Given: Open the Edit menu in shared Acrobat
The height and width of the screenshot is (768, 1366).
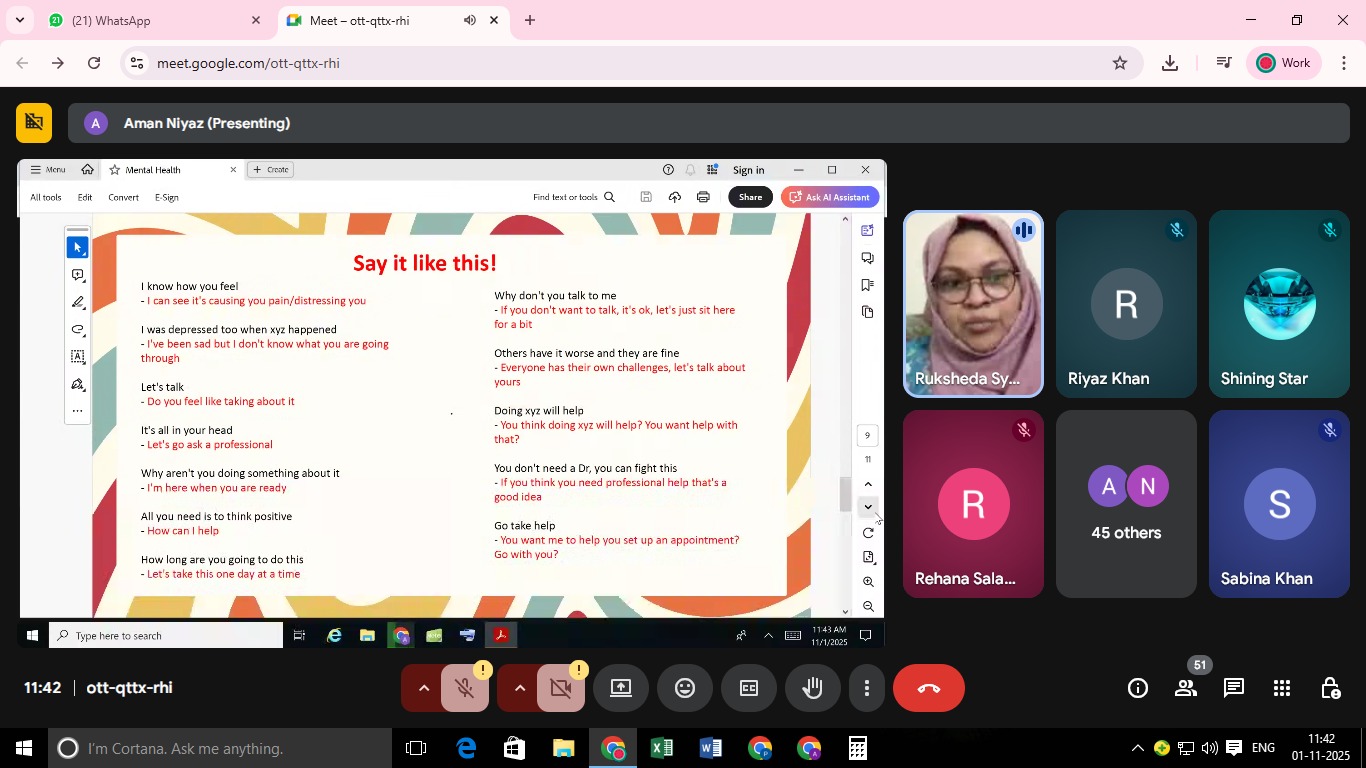Looking at the screenshot, I should (85, 198).
